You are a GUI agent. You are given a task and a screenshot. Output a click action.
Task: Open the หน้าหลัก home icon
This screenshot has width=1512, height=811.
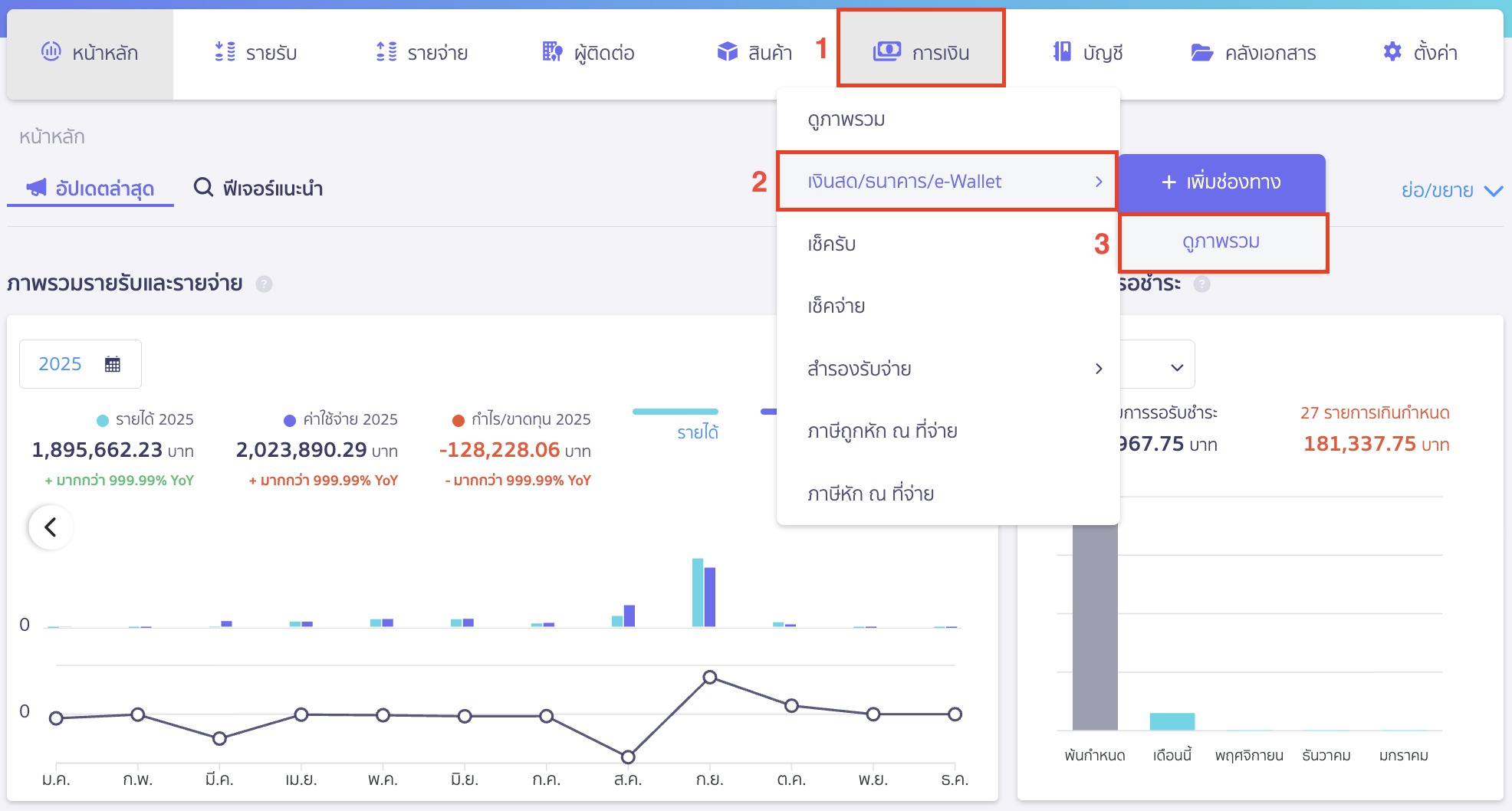[52, 51]
